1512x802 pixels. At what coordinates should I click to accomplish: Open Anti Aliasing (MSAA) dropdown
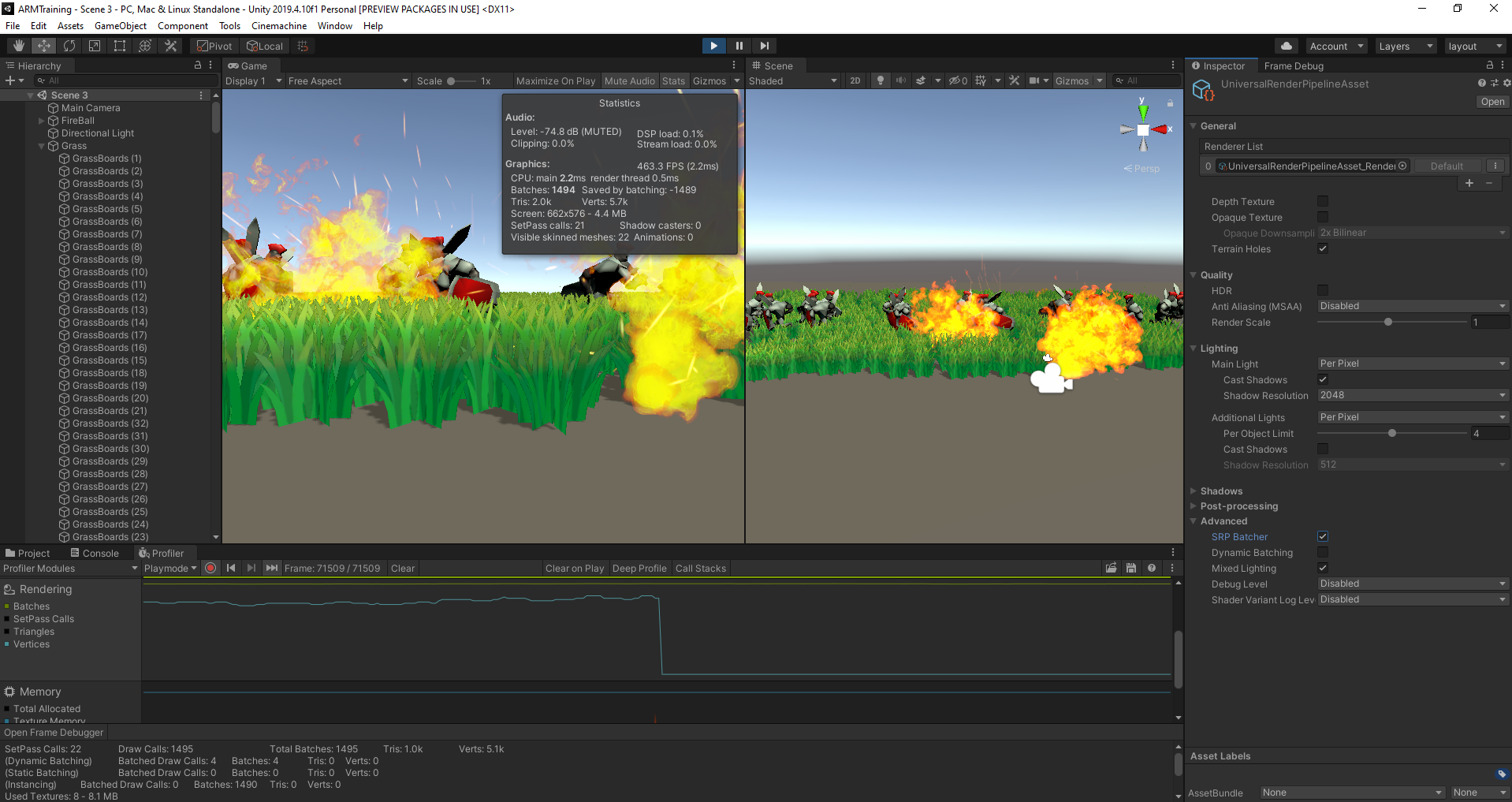click(1412, 306)
